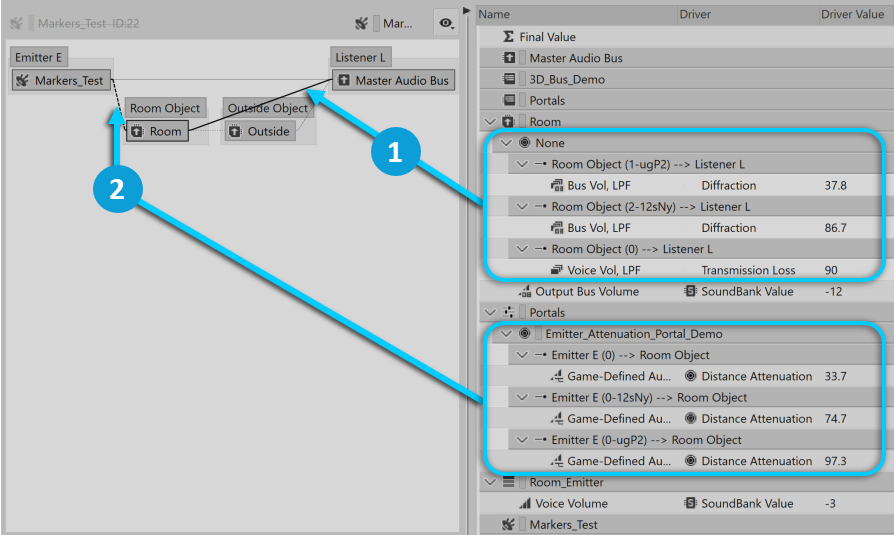Collapse the Room_Emitter group
894x535 pixels.
coord(489,482)
